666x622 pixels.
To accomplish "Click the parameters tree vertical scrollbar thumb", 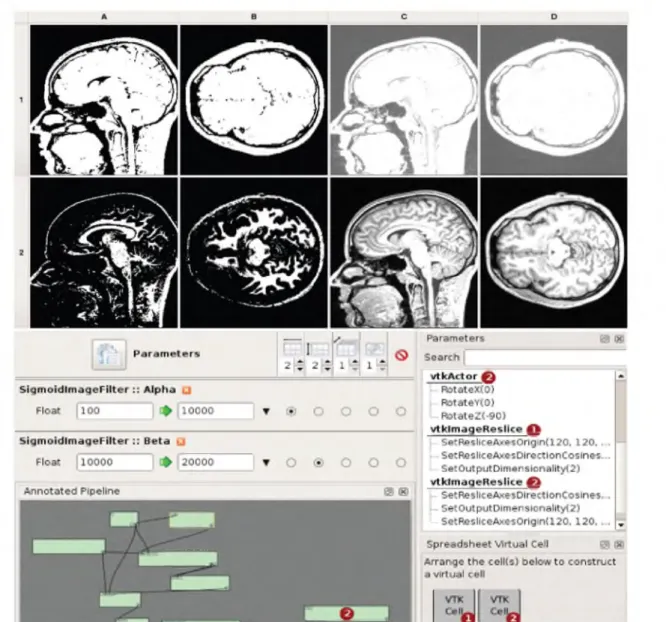I will 621,411.
